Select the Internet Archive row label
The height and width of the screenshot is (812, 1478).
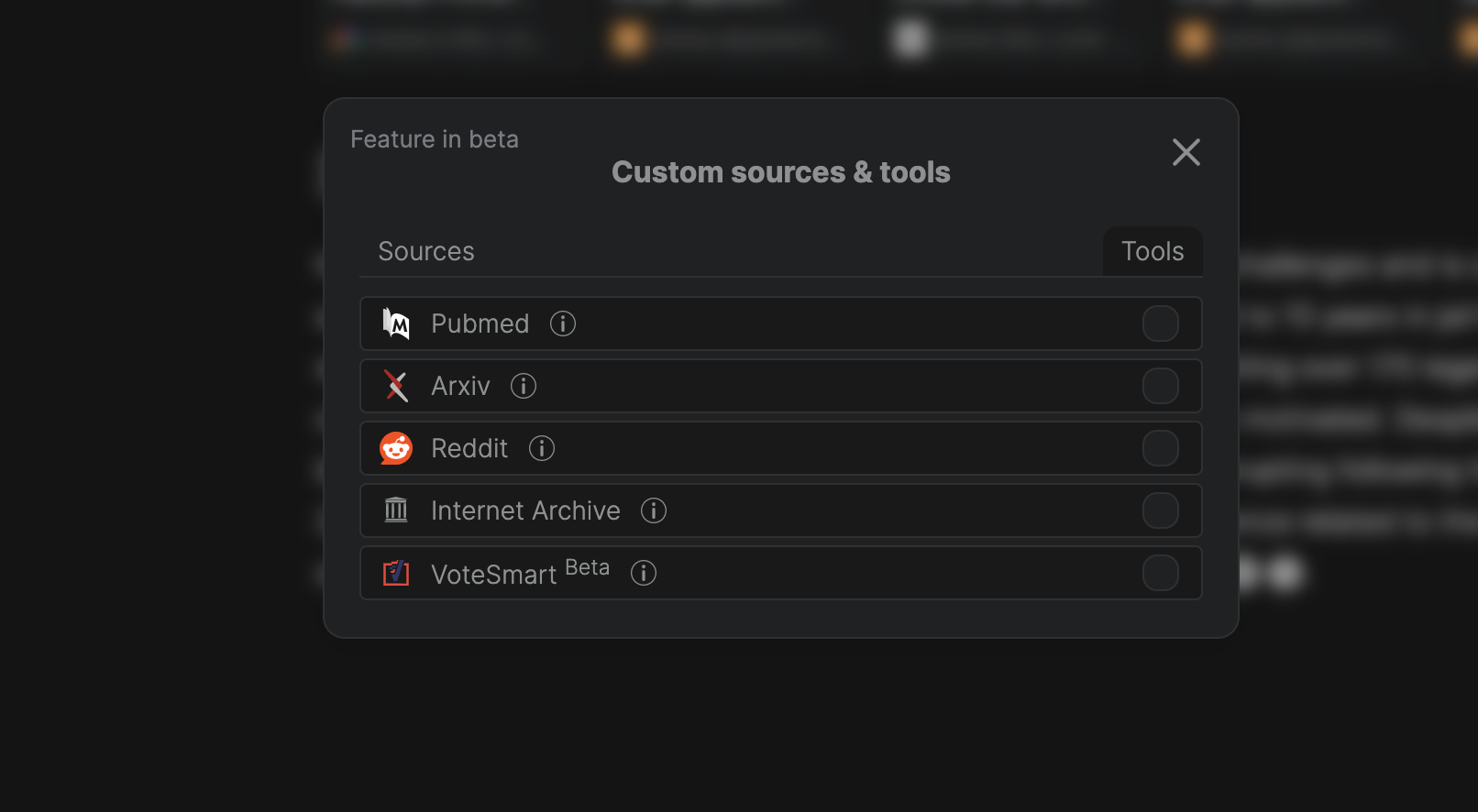tap(525, 510)
